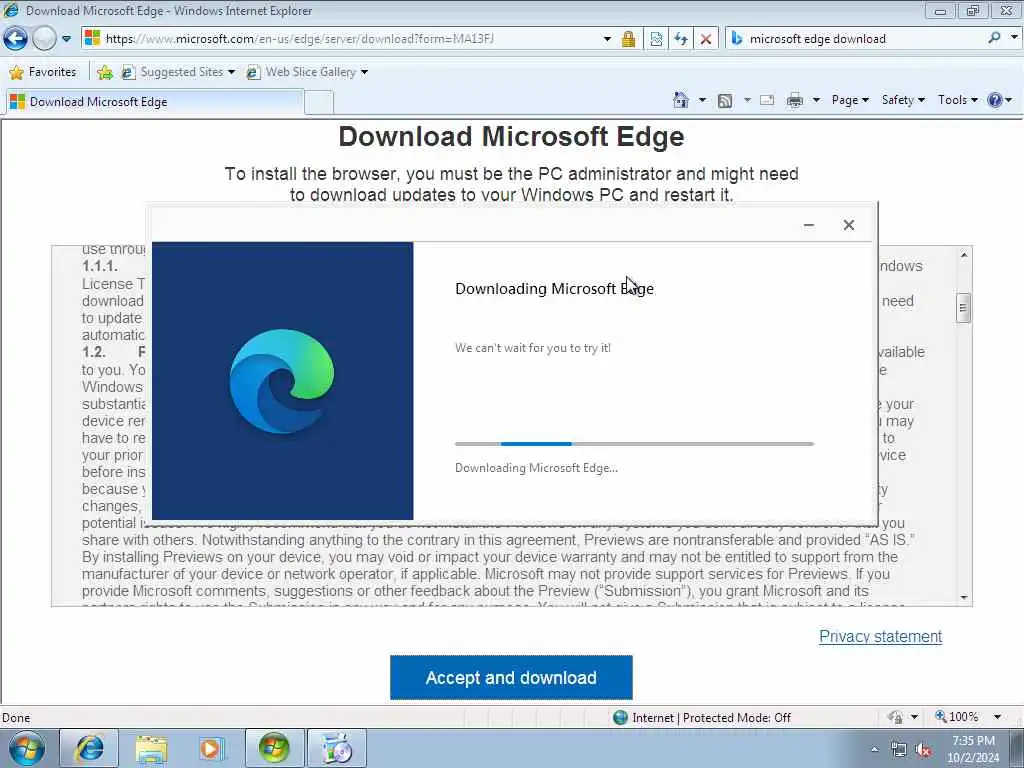Screen dimensions: 1024x768
Task: Click the red Stop loading icon
Action: [x=705, y=39]
